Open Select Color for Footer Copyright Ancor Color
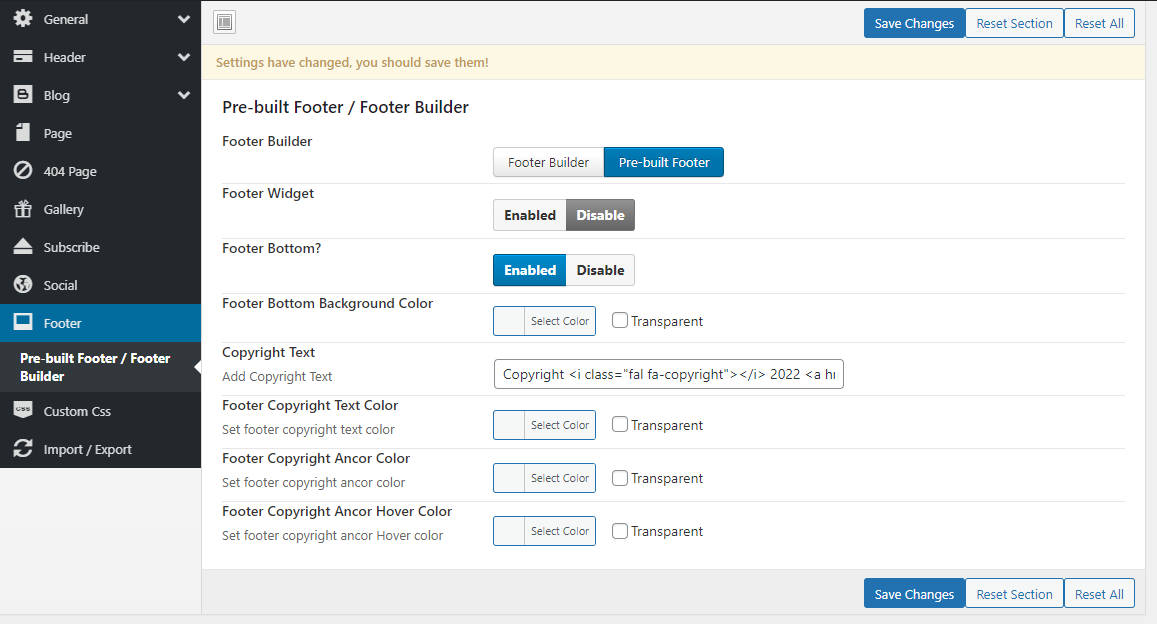This screenshot has width=1157, height=624. coord(559,478)
